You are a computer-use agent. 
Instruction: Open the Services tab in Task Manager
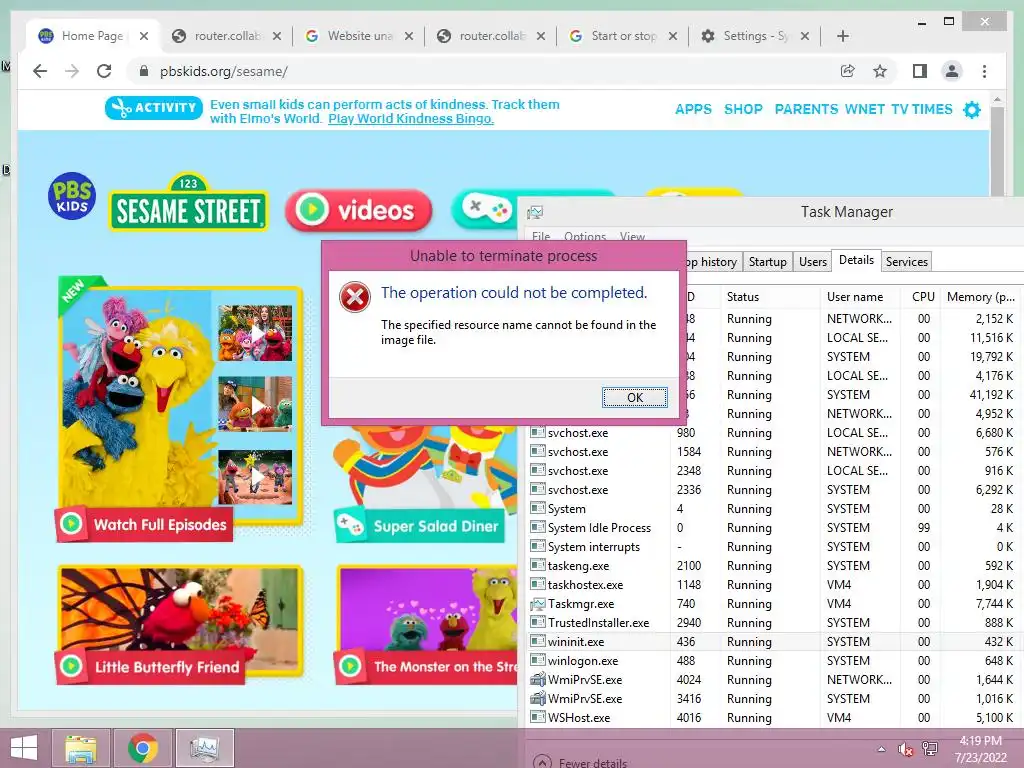(906, 262)
